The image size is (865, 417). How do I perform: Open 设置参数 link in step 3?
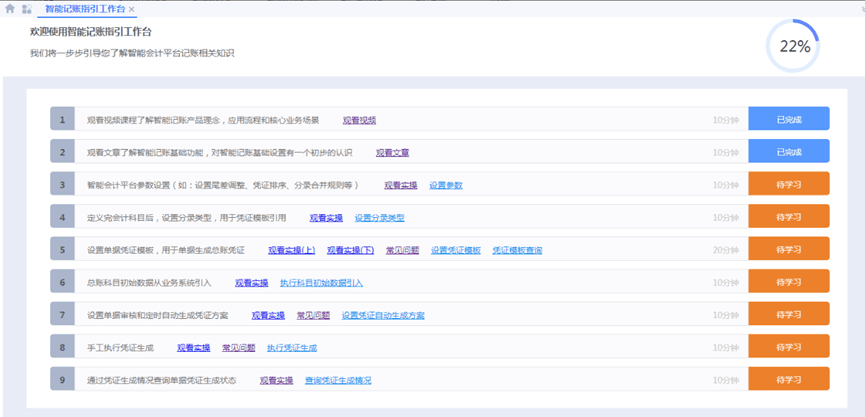446,185
